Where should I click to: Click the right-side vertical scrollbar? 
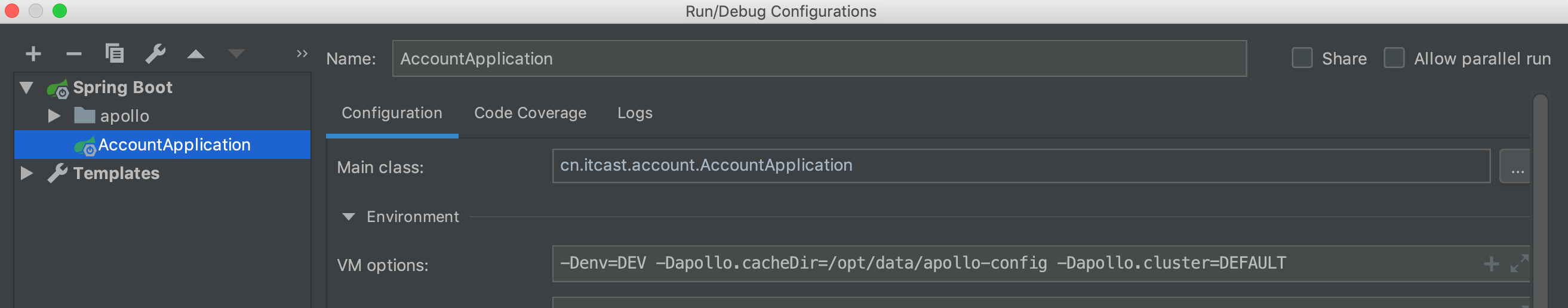tap(1540, 201)
